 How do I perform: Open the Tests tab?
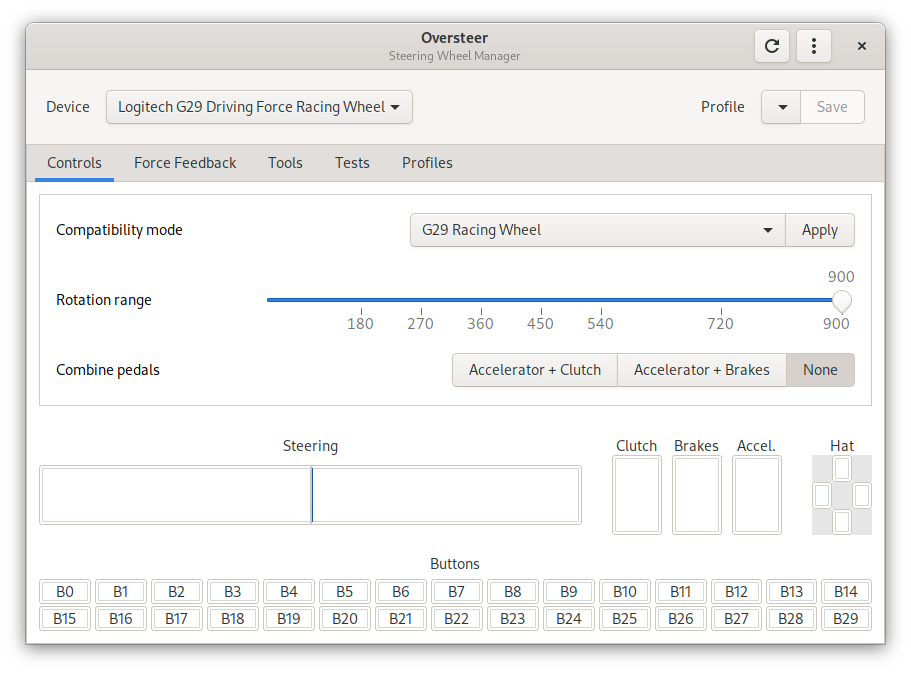pos(352,163)
